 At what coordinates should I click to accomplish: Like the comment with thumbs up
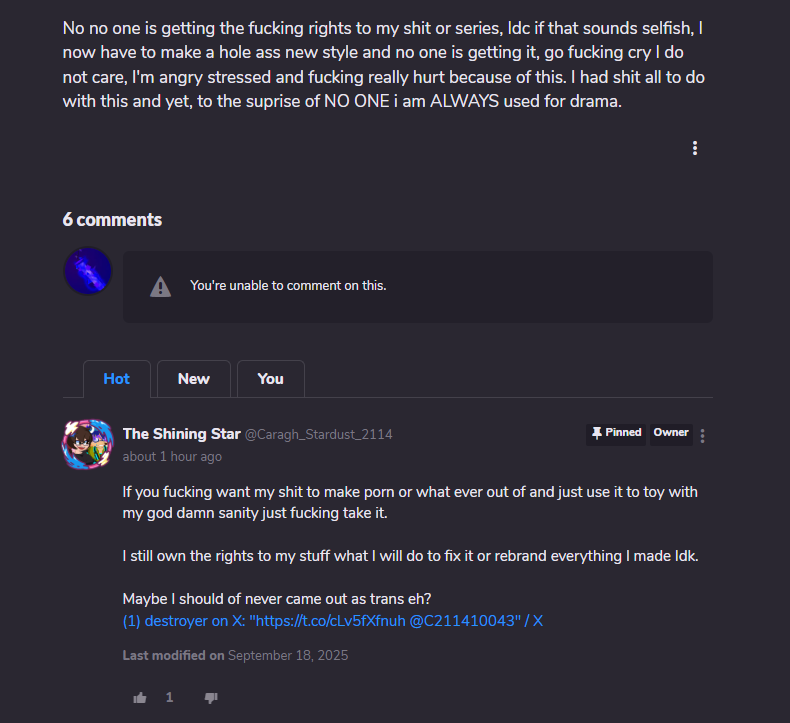point(140,697)
